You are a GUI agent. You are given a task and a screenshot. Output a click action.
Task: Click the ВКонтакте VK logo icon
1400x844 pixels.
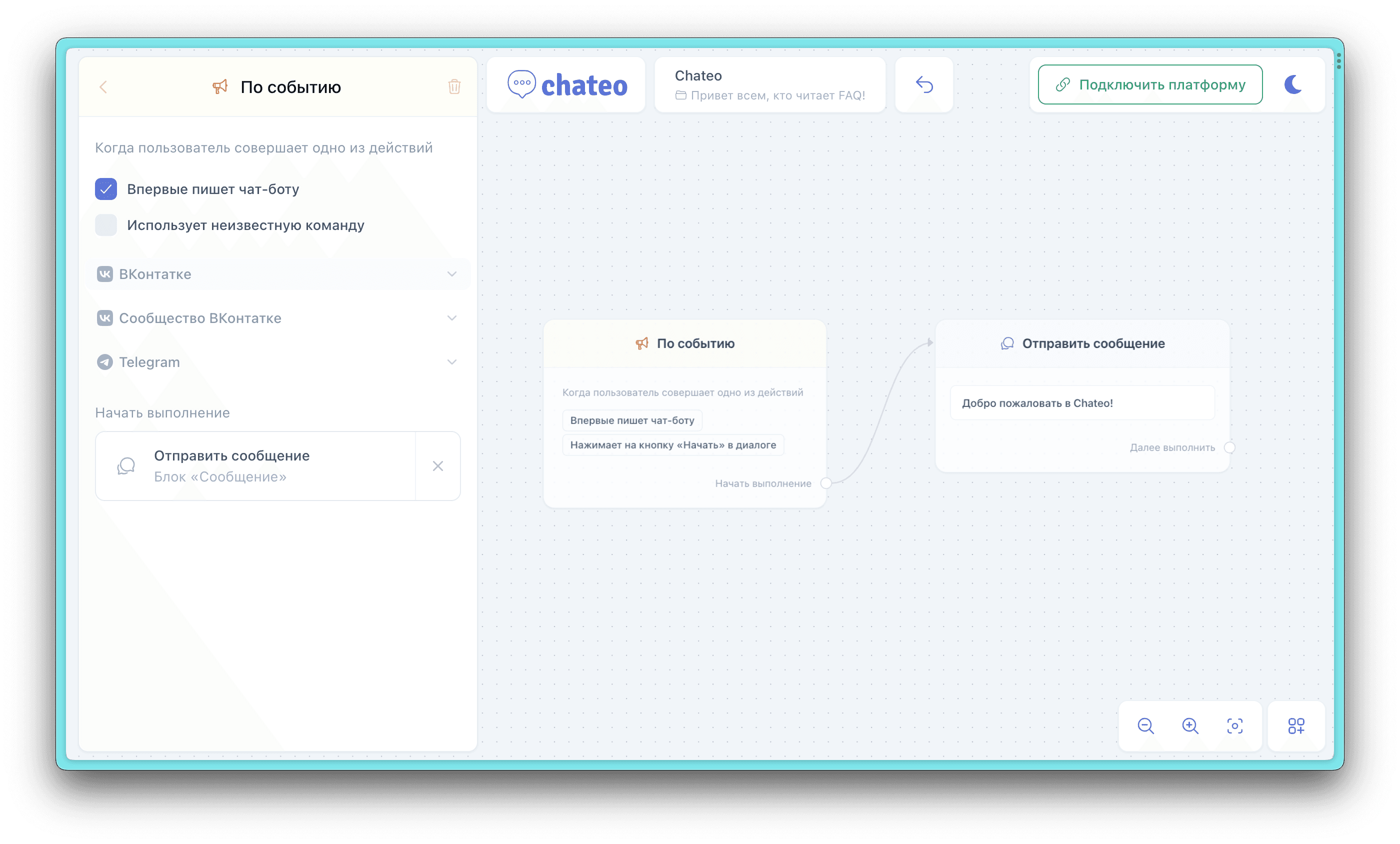point(104,274)
